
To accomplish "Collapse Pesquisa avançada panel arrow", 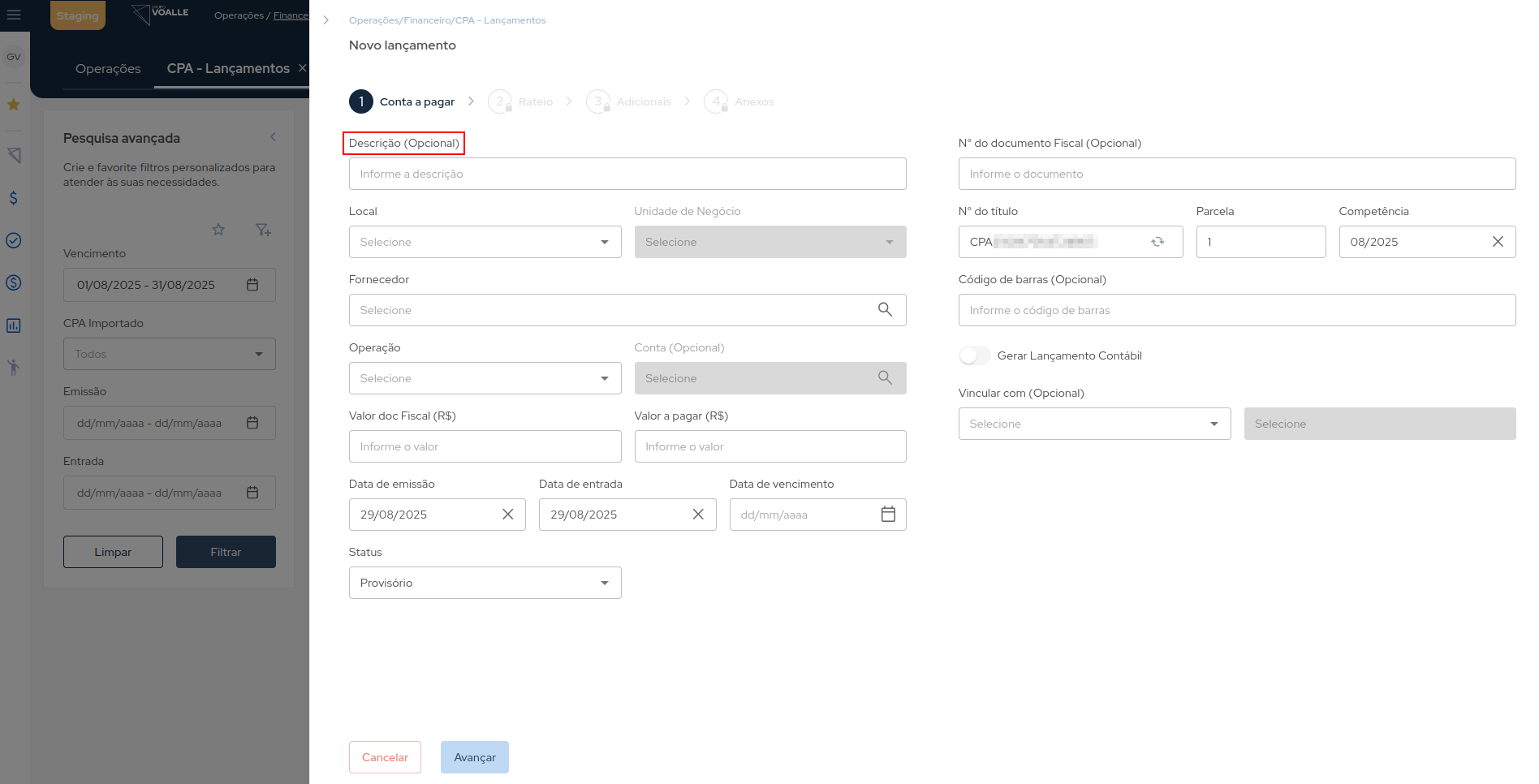I will coord(273,137).
